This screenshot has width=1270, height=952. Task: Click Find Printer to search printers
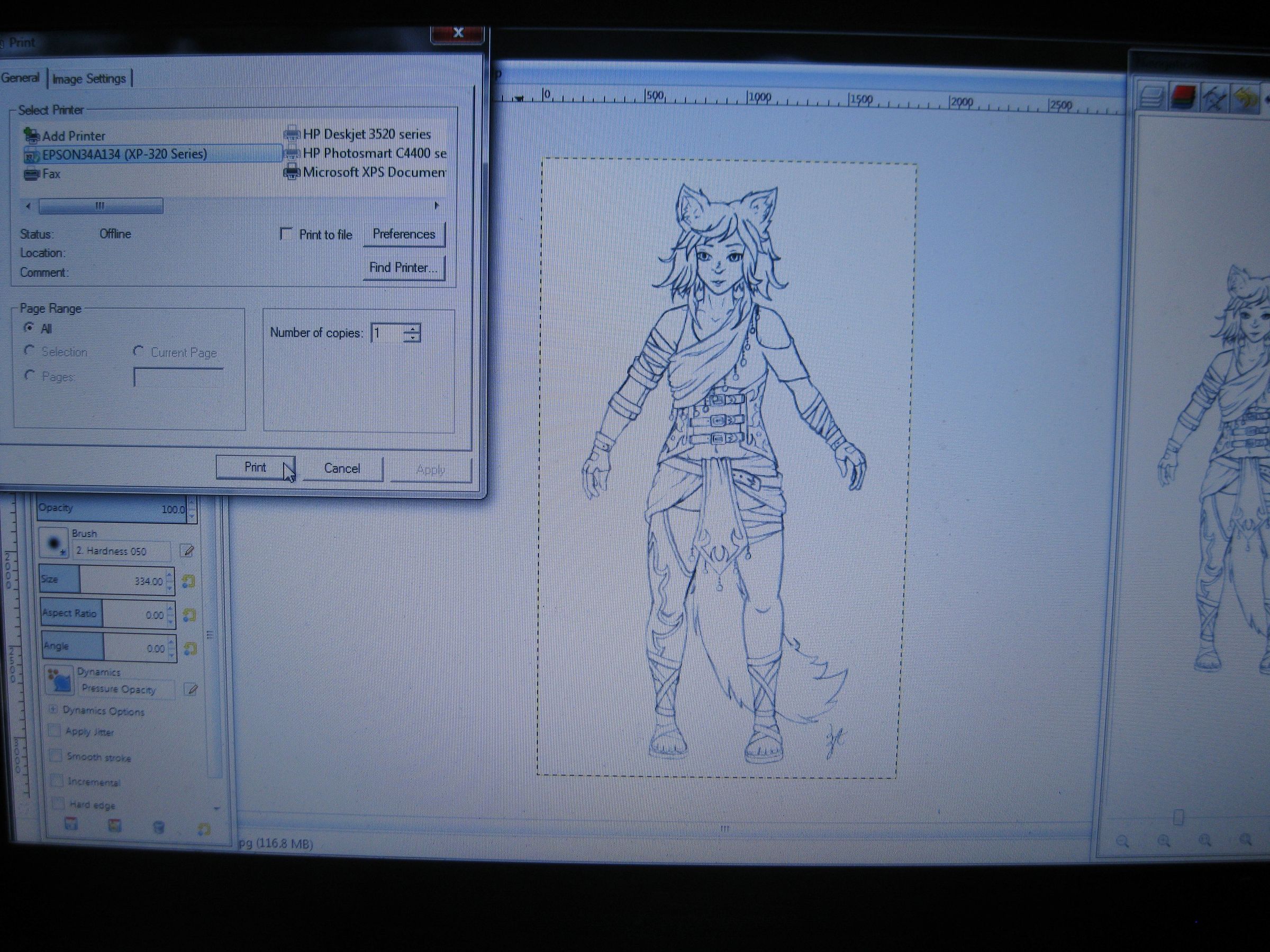(x=403, y=268)
